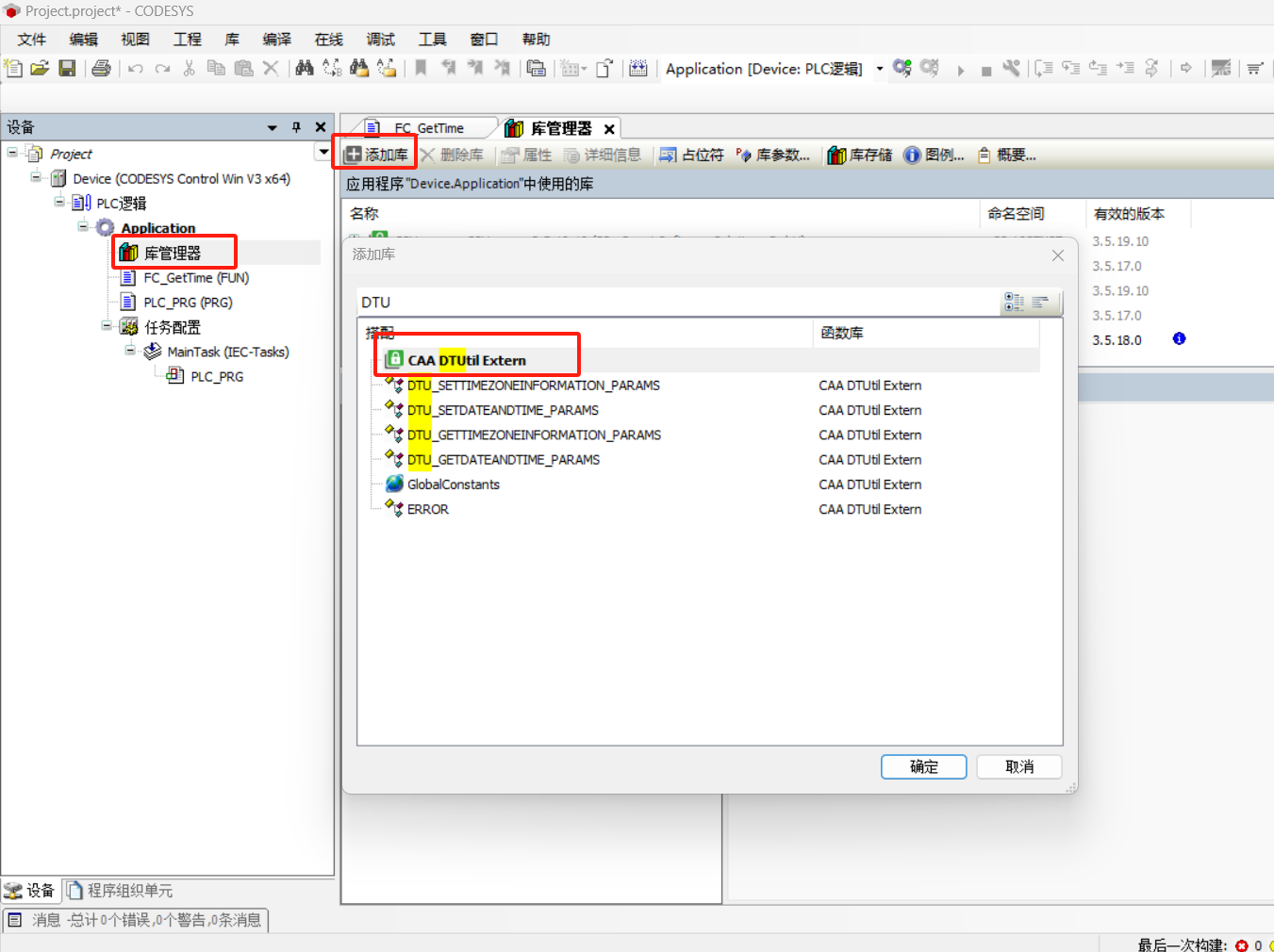This screenshot has width=1274, height=952.
Task: Select FC_GetTime (FUN) in the device tree
Action: pyautogui.click(x=196, y=278)
